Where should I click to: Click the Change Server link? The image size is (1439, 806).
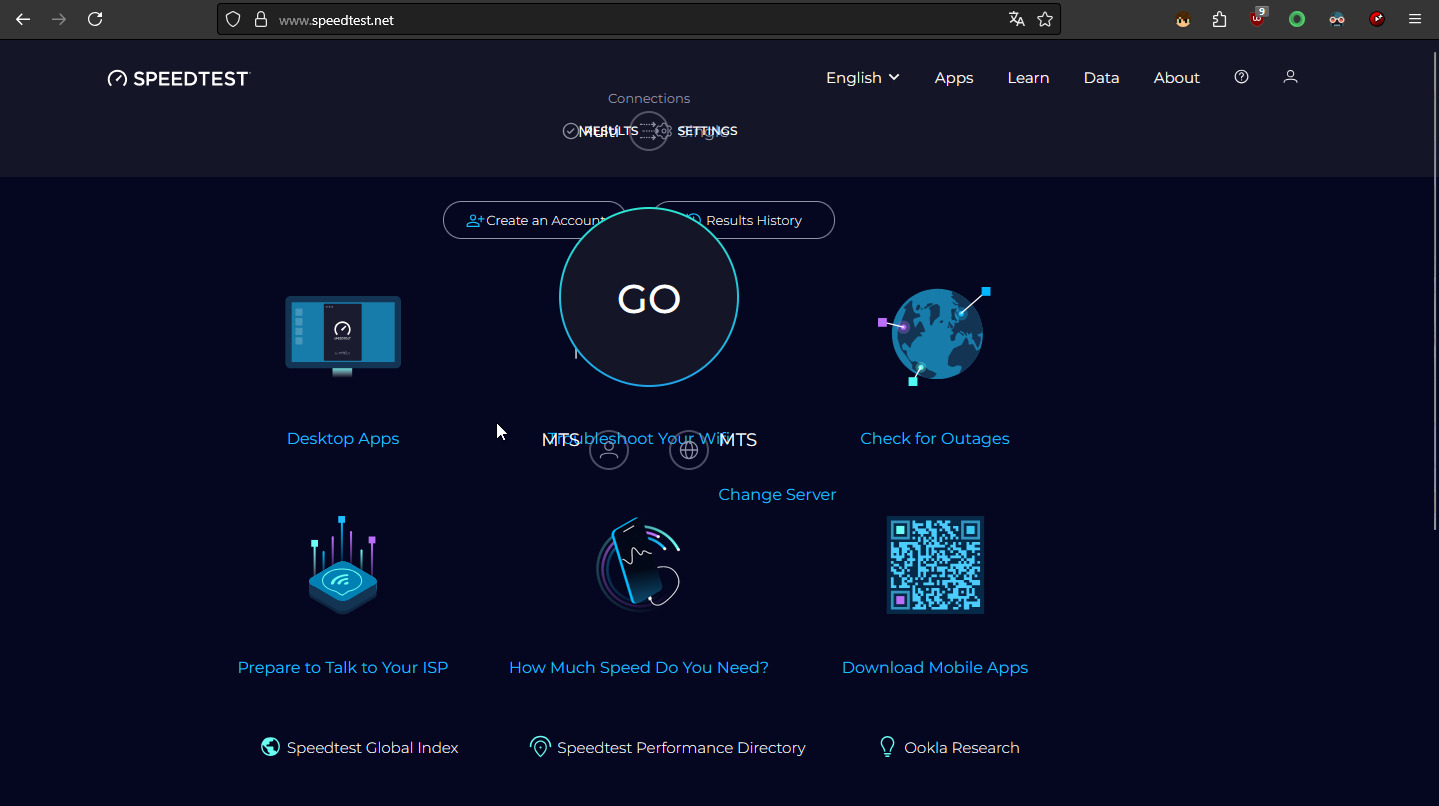point(777,494)
